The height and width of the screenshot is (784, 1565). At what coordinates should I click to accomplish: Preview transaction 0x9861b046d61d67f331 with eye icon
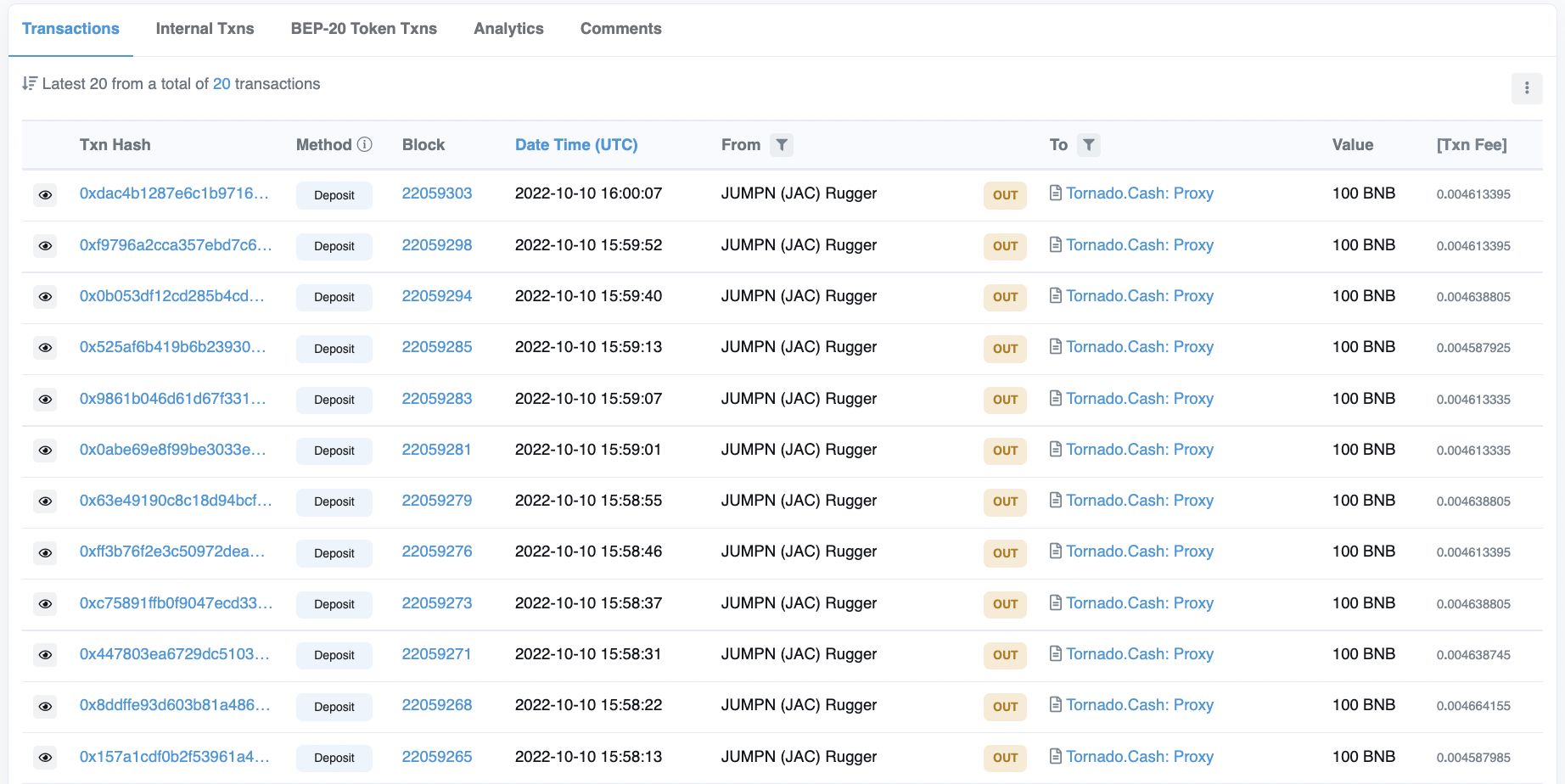click(46, 400)
